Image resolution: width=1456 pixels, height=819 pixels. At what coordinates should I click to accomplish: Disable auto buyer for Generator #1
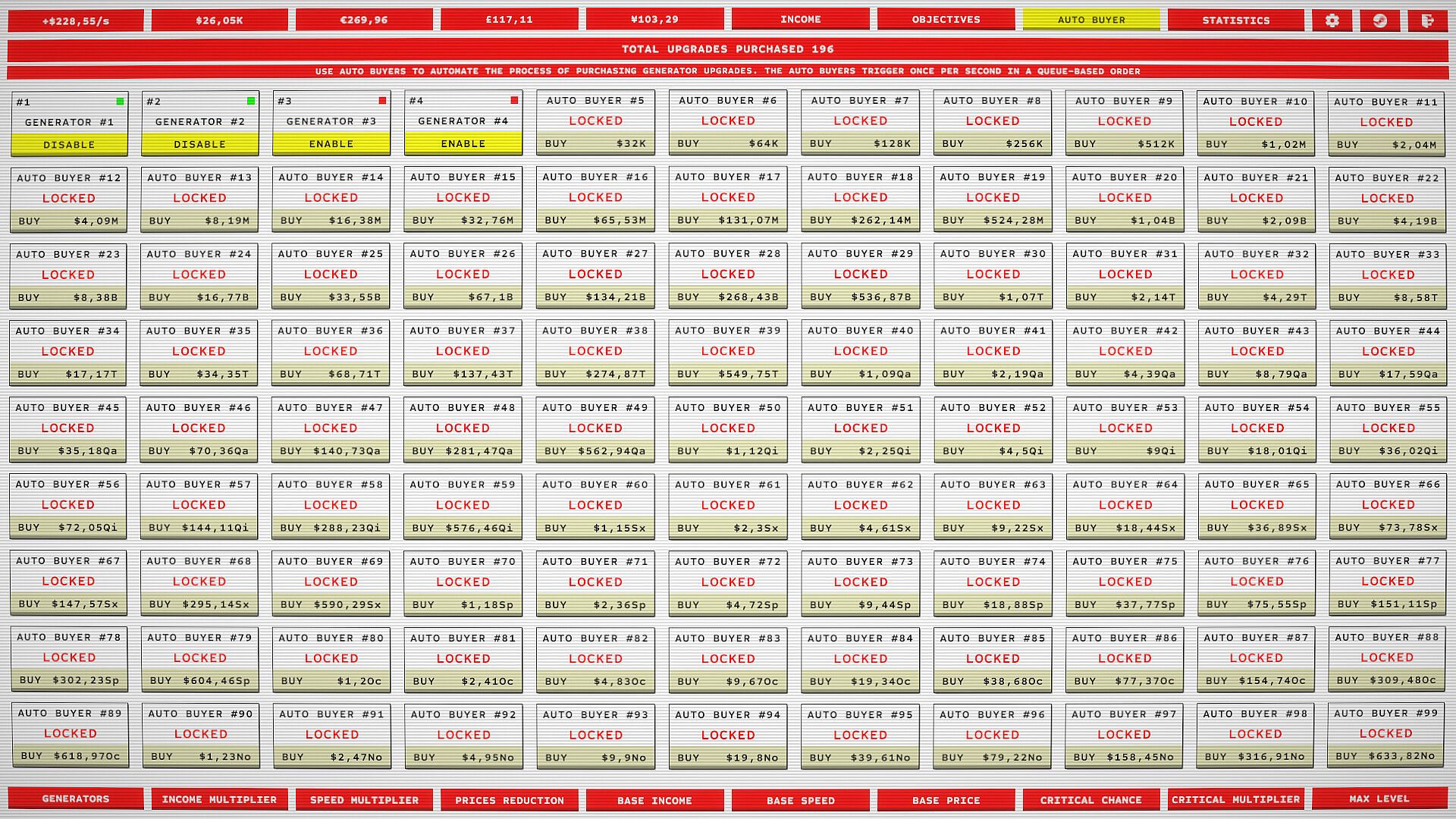tap(69, 144)
